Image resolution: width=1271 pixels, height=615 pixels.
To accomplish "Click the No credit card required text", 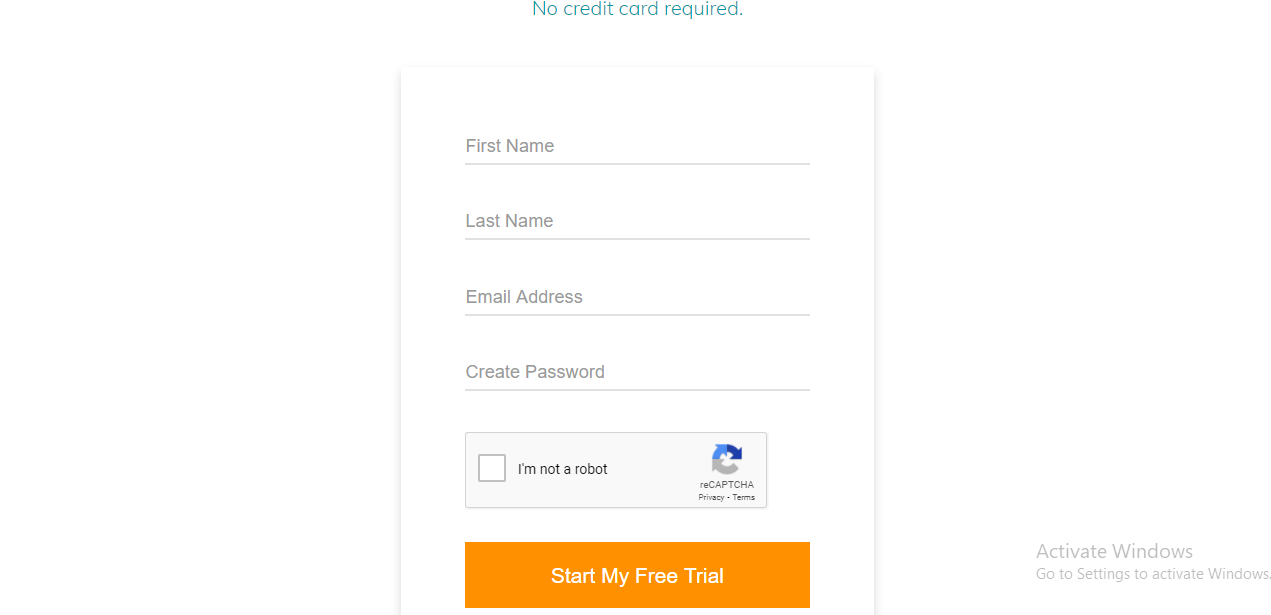I will 637,10.
